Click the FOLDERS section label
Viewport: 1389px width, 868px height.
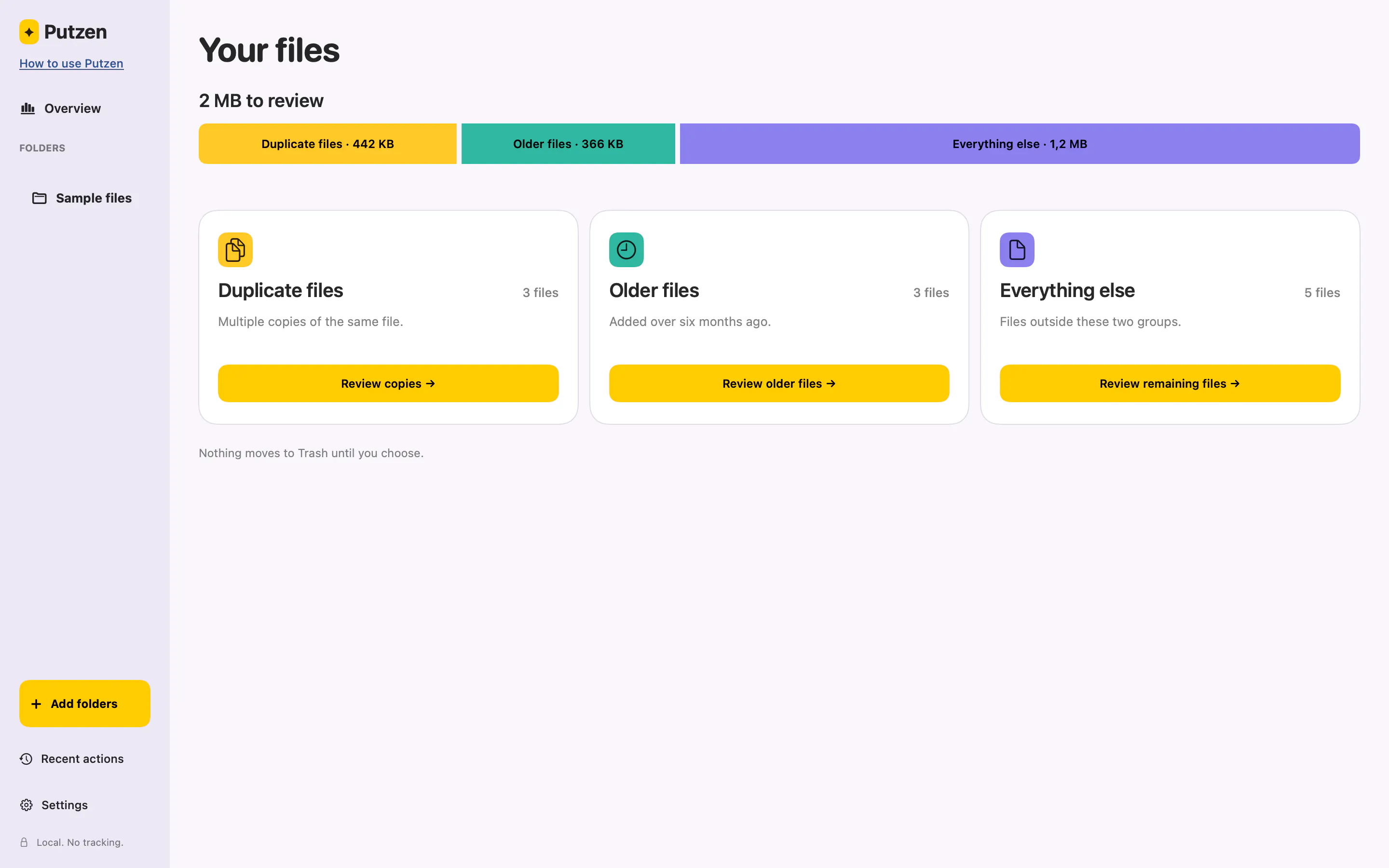click(42, 148)
